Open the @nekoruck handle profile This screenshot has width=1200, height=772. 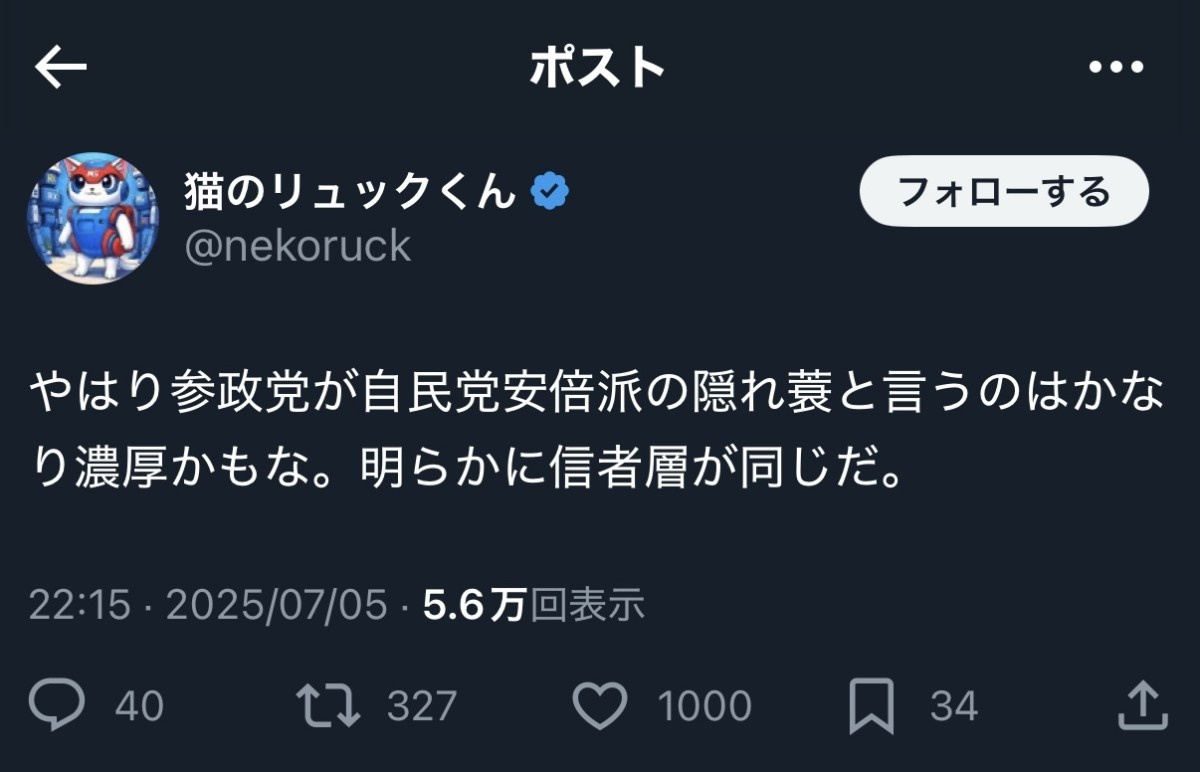pos(297,245)
